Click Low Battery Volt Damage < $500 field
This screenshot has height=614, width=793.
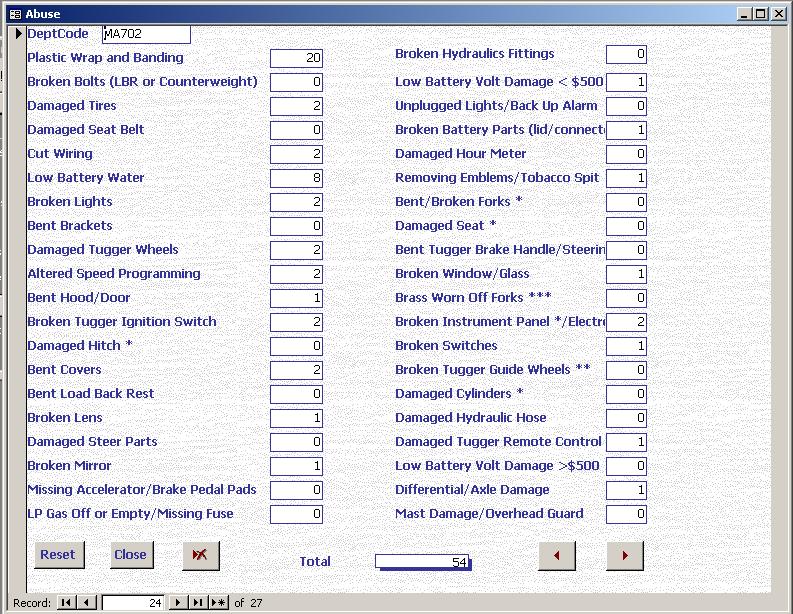coord(626,82)
